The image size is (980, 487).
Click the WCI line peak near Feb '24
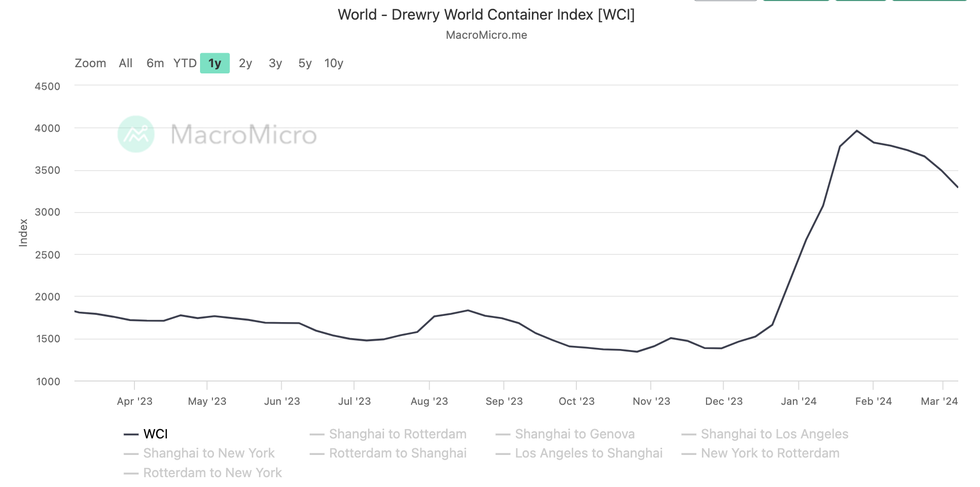point(857,131)
